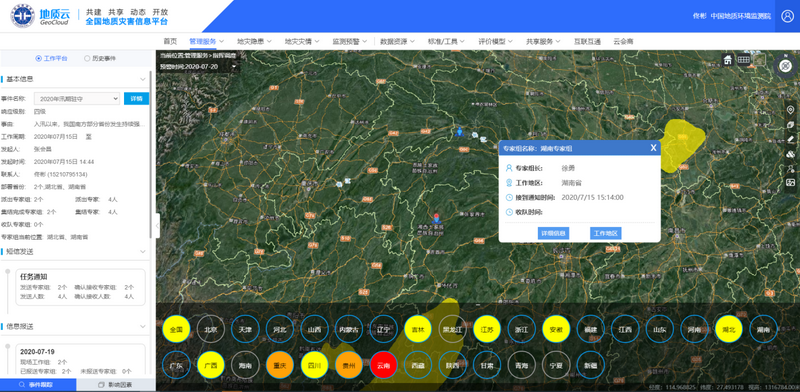The width and height of the screenshot is (800, 392).
Task: Collapse the 基本信息 section
Action: 143,79
